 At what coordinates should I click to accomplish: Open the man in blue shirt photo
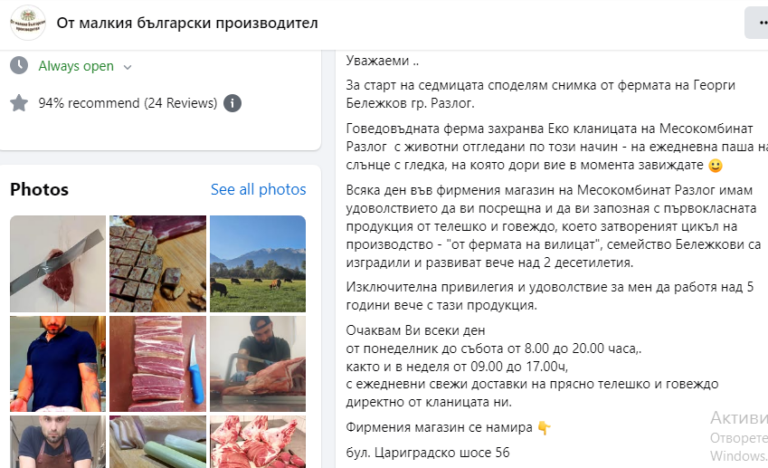coord(58,364)
